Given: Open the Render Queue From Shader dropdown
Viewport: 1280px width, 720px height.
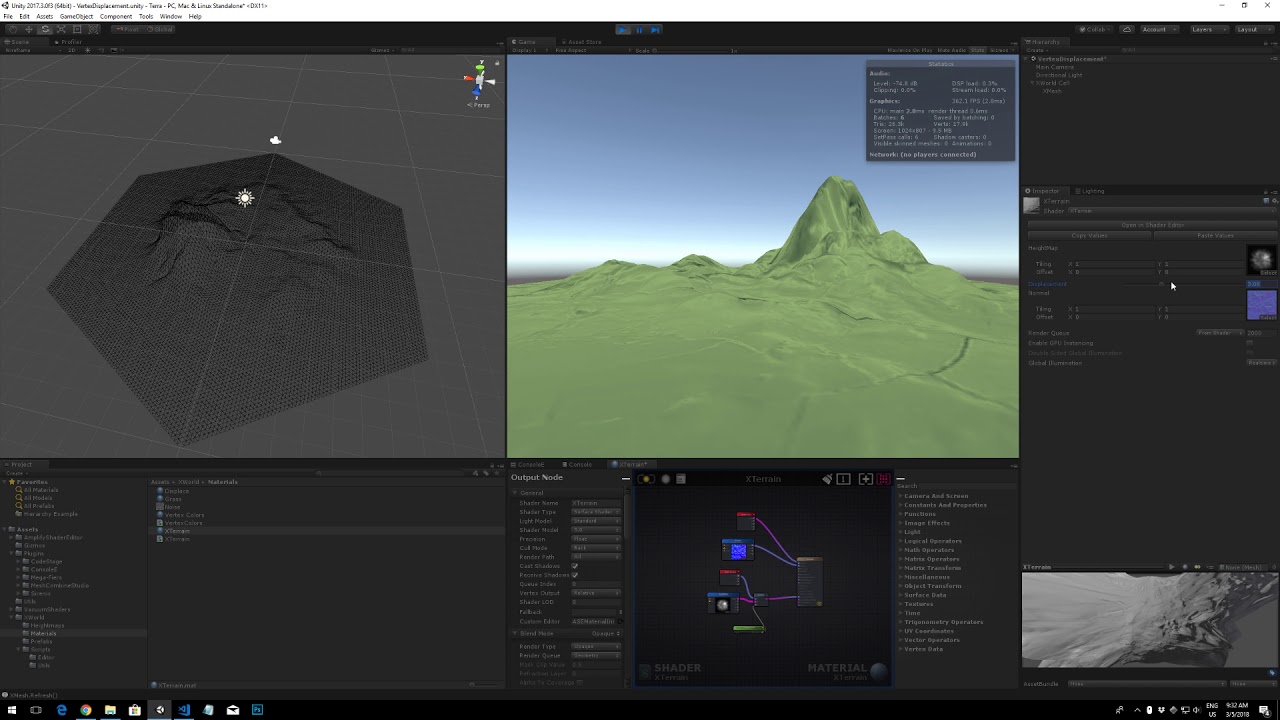Looking at the screenshot, I should coord(1220,333).
